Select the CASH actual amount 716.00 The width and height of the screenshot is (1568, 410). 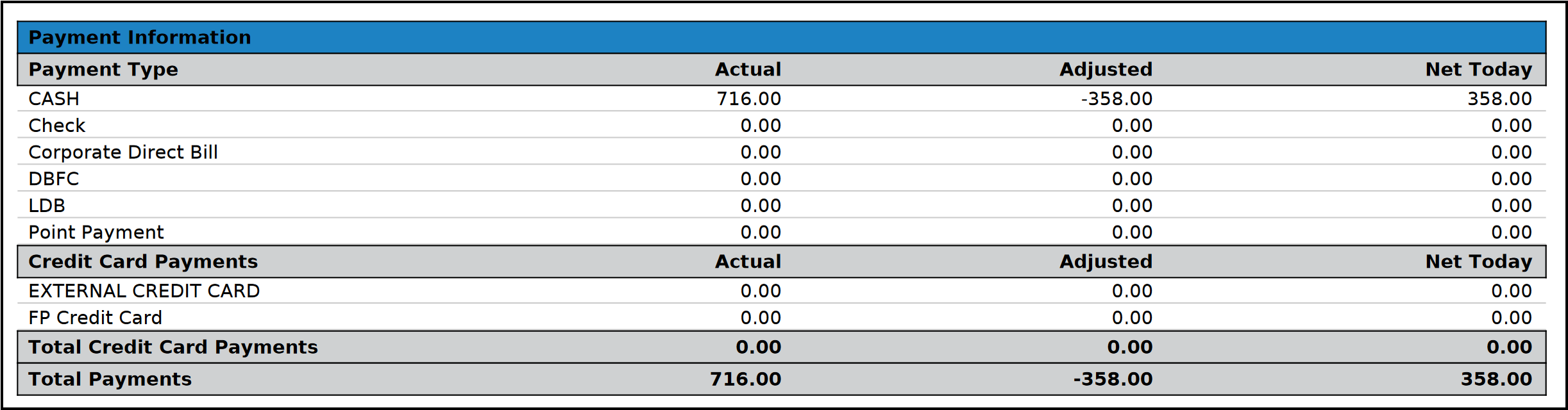point(748,99)
